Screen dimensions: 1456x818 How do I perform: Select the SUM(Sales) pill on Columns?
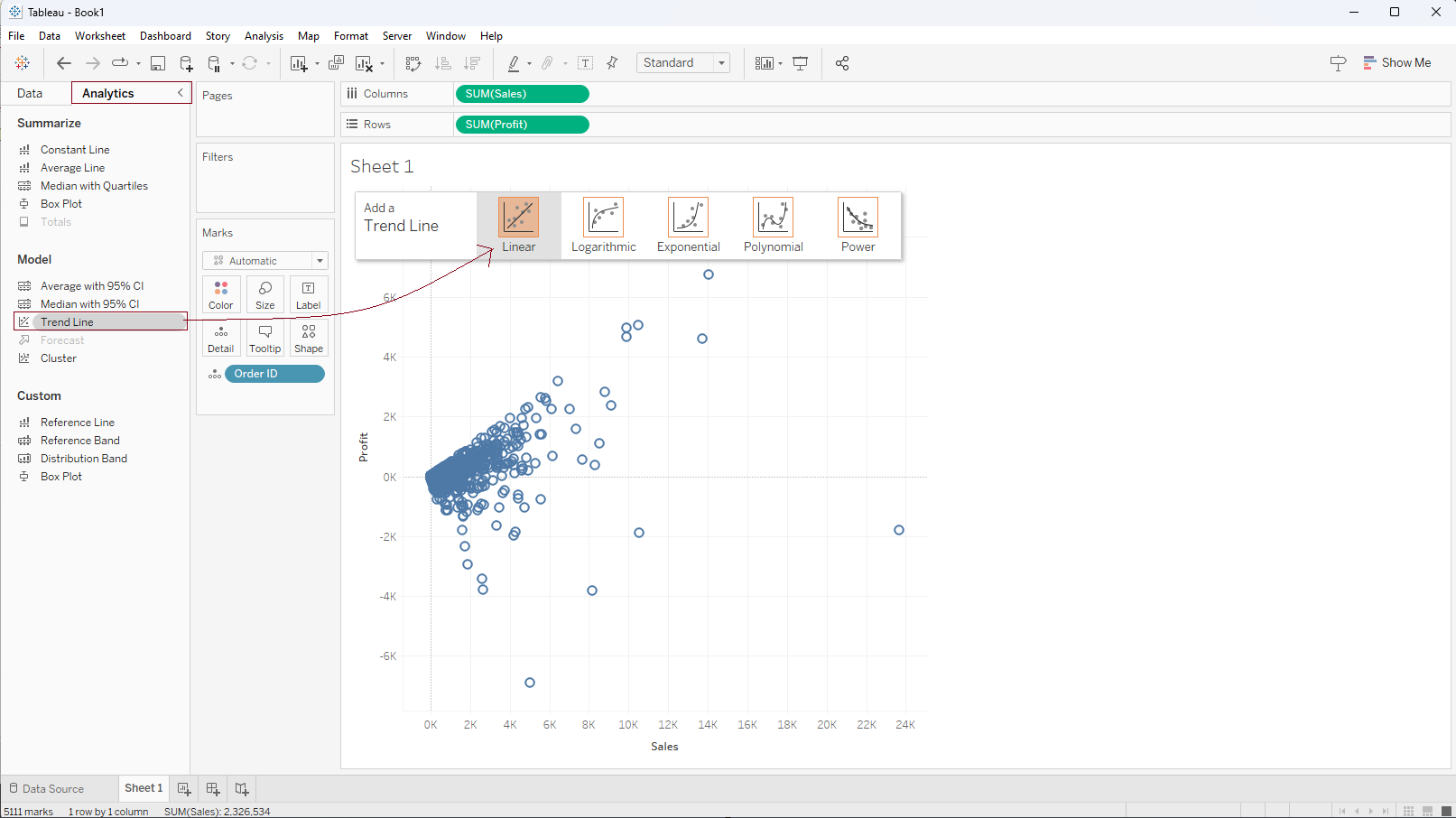click(523, 94)
